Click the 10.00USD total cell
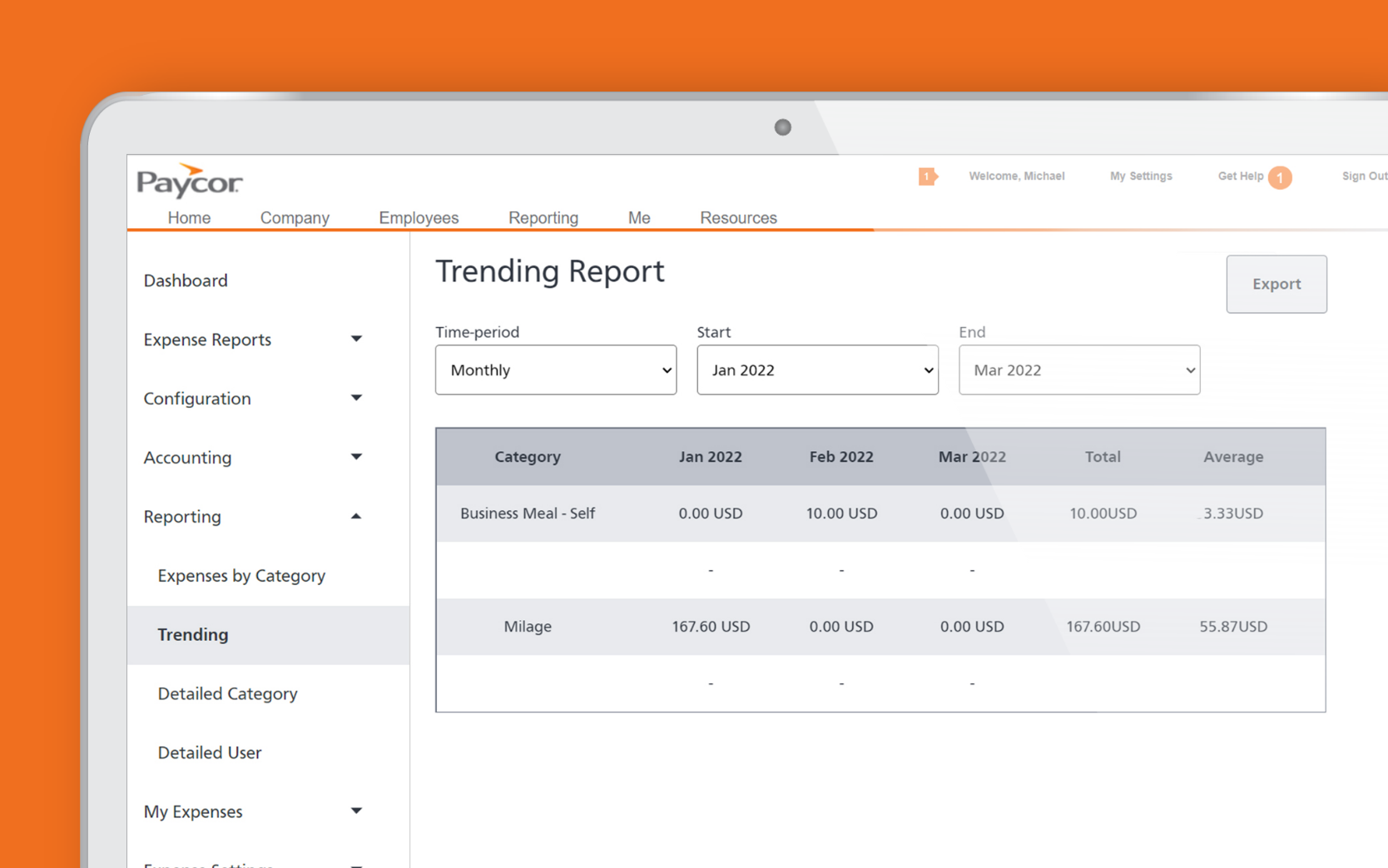Screen dimensions: 1388x868 point(1103,513)
